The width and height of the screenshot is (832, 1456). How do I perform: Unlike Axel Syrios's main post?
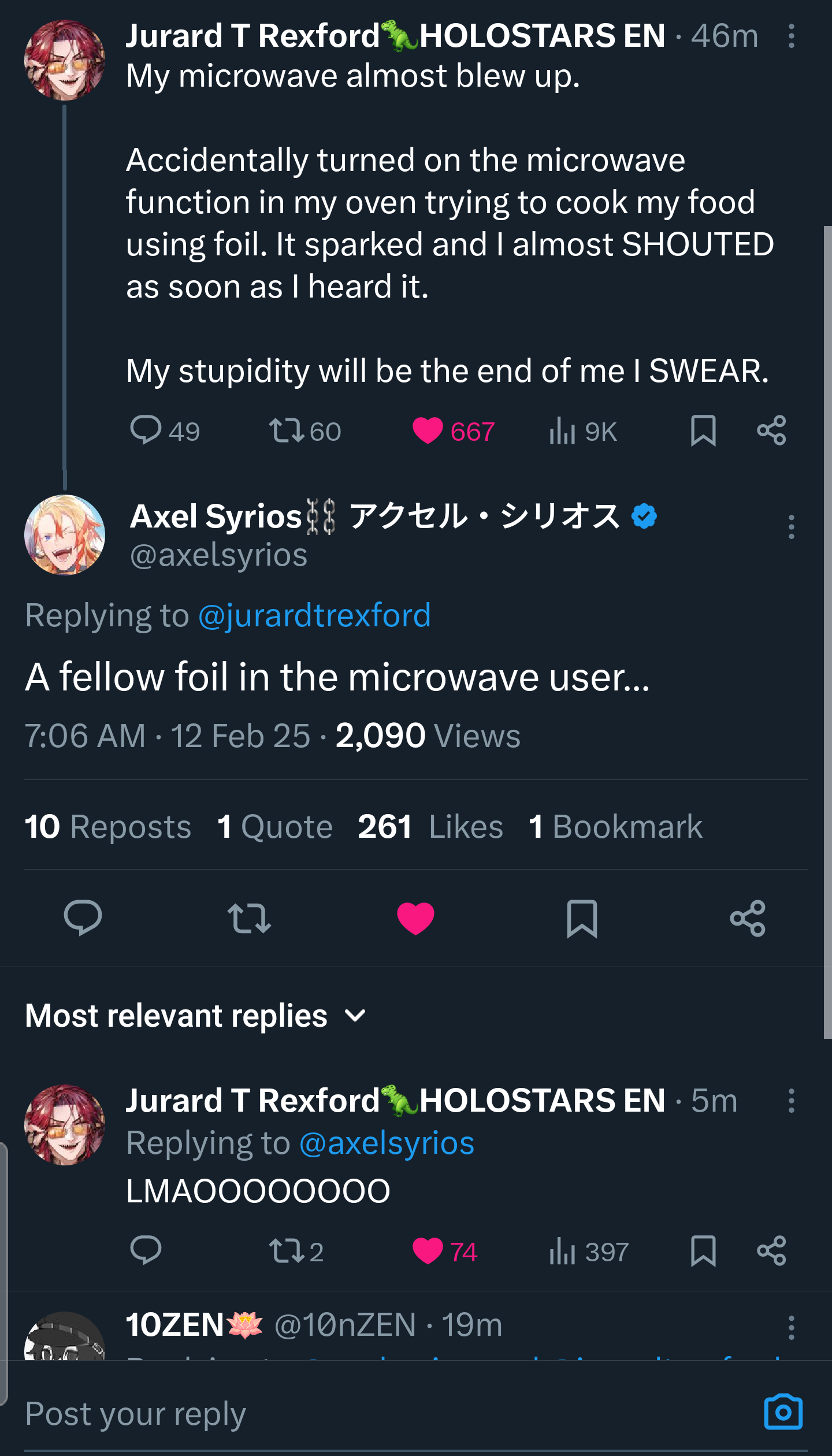(x=415, y=918)
